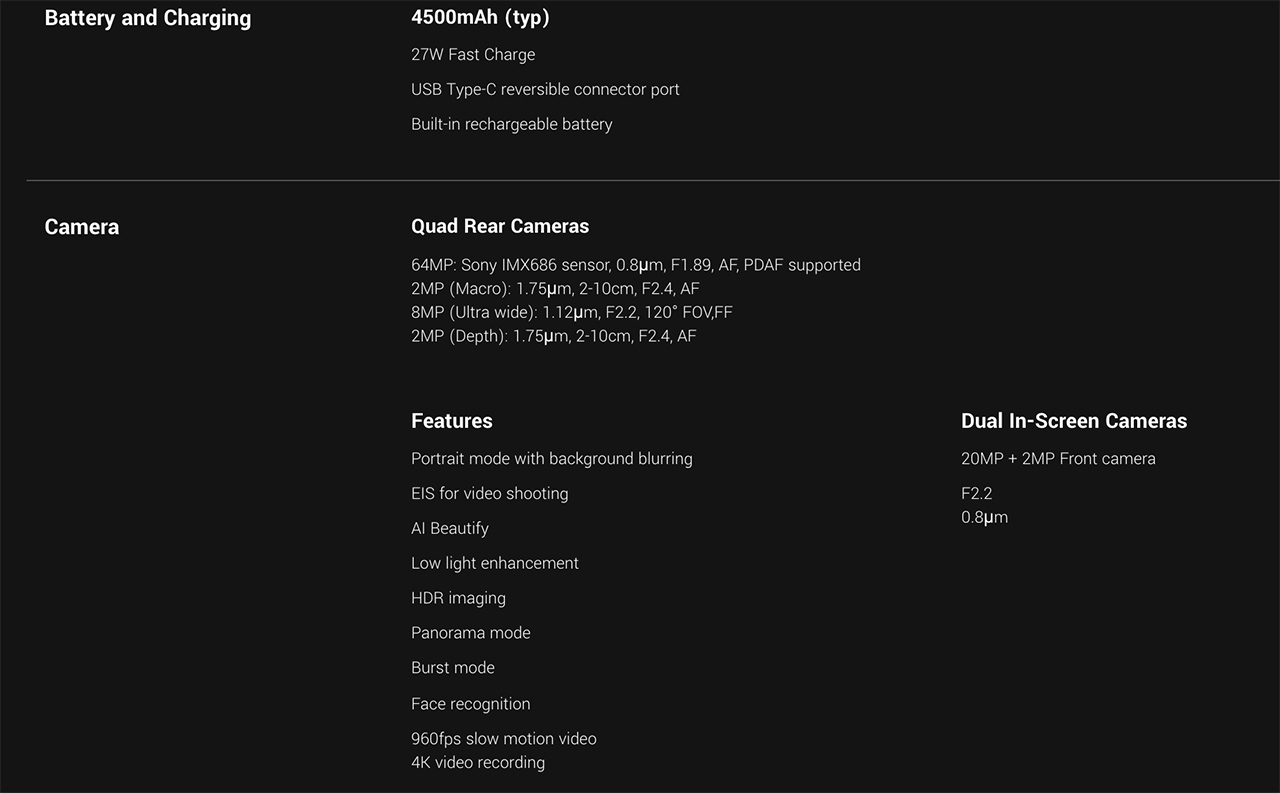Click the USB Type-C reversible connector port text
Viewport: 1280px width, 793px height.
(545, 89)
